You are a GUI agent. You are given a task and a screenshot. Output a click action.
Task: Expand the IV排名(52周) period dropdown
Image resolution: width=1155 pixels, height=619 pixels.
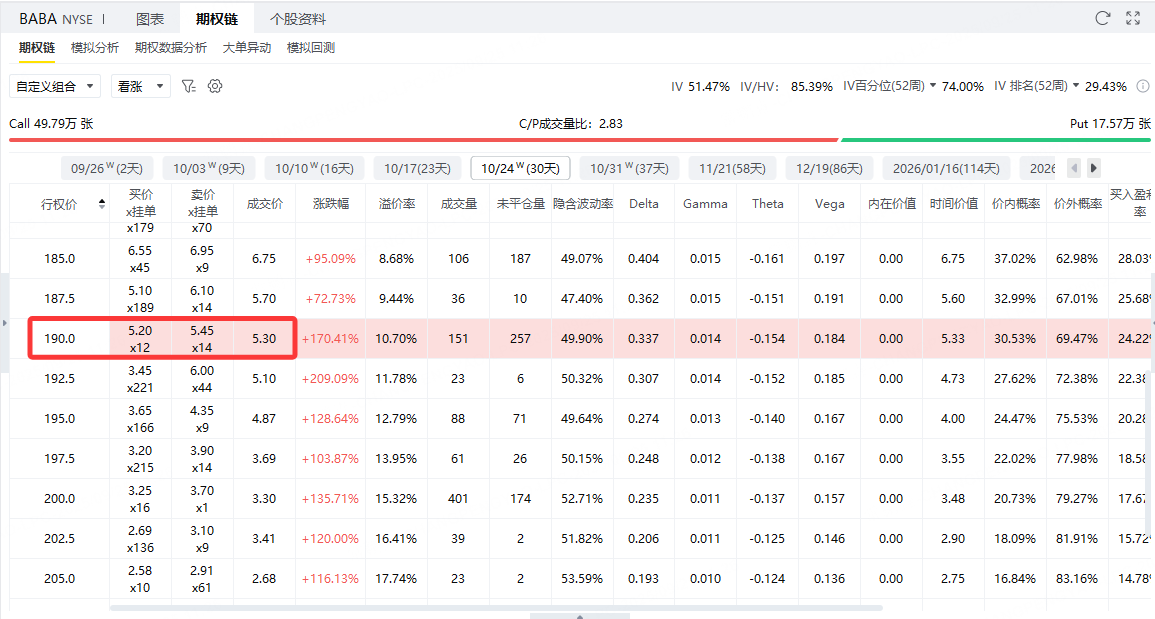[1076, 86]
